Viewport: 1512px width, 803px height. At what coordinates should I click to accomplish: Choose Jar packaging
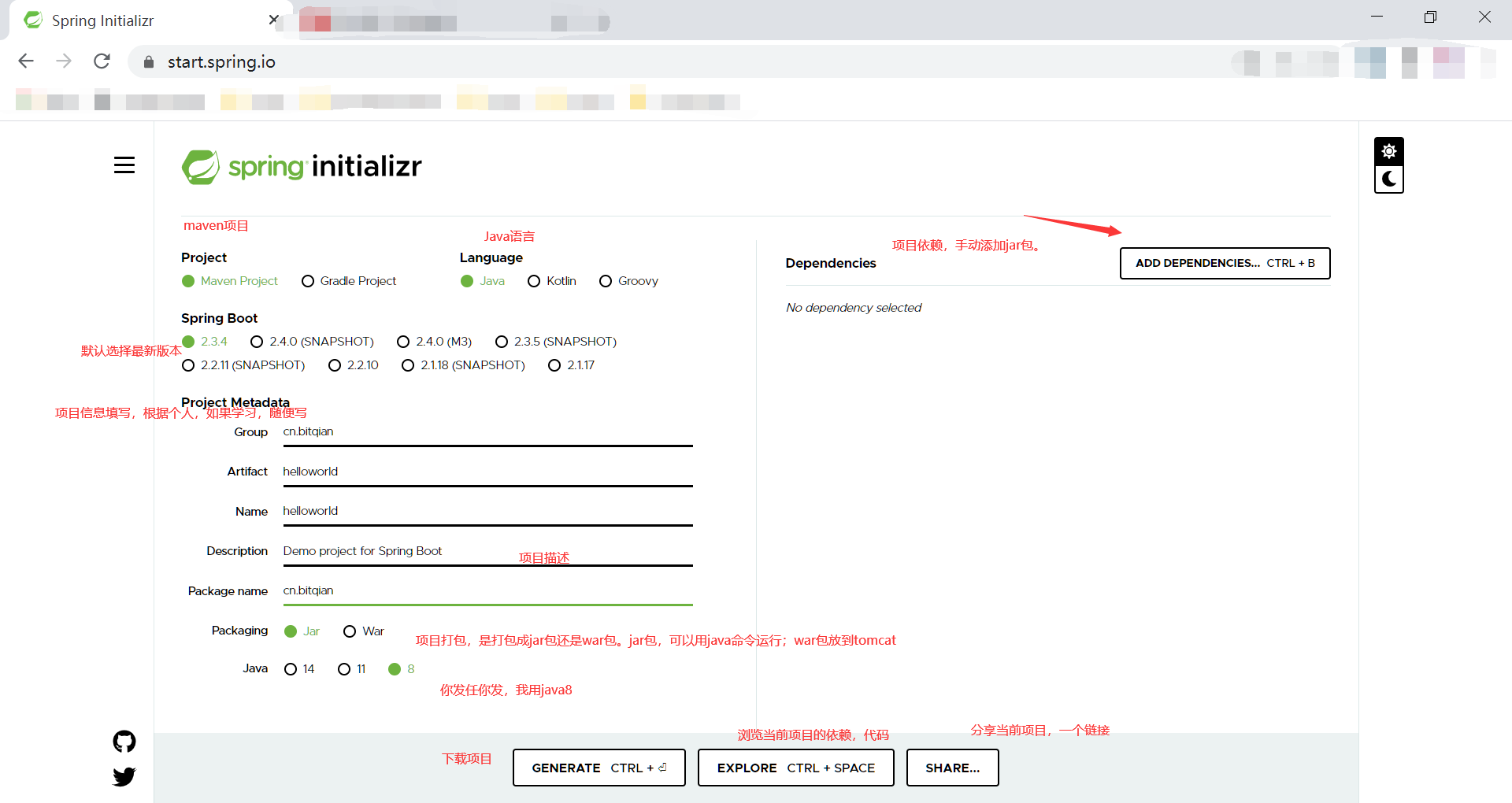coord(302,631)
